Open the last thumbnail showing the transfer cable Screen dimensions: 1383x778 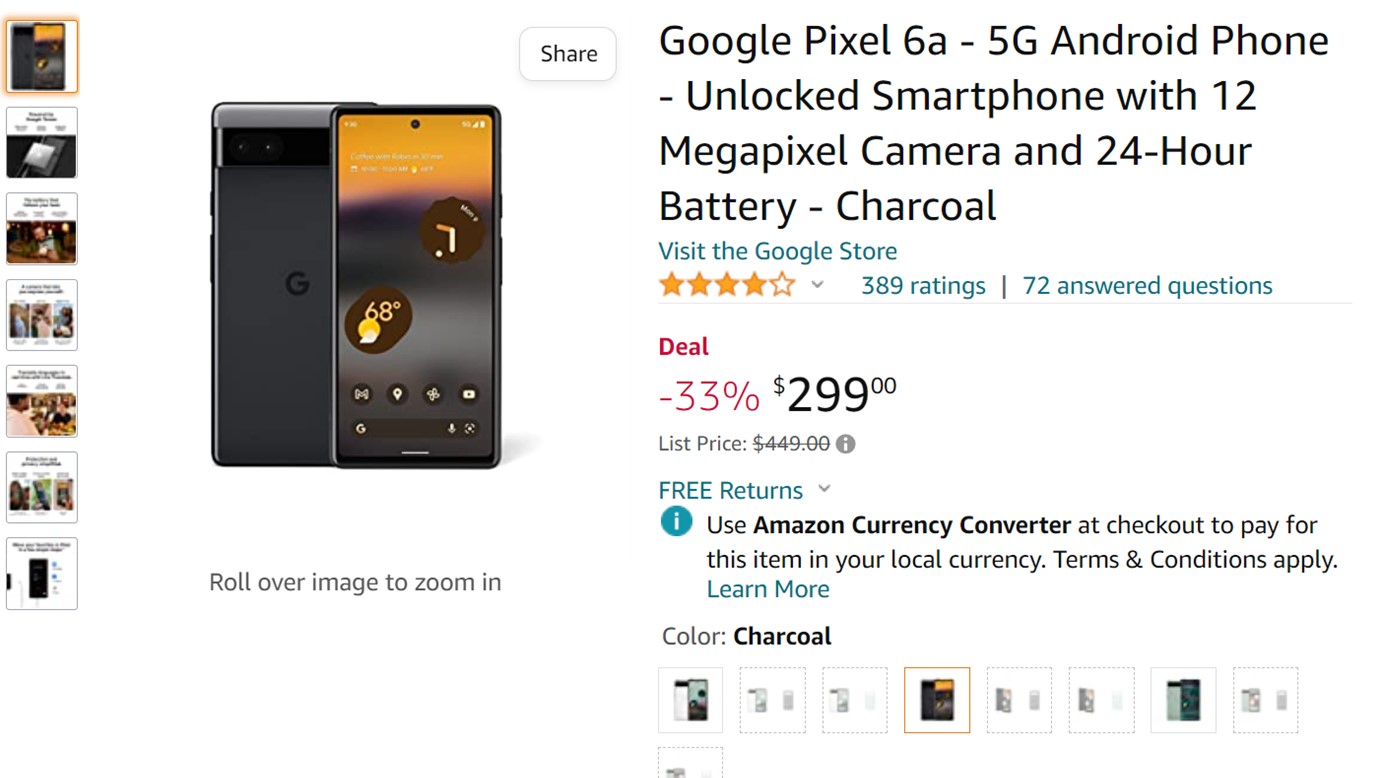click(x=42, y=574)
